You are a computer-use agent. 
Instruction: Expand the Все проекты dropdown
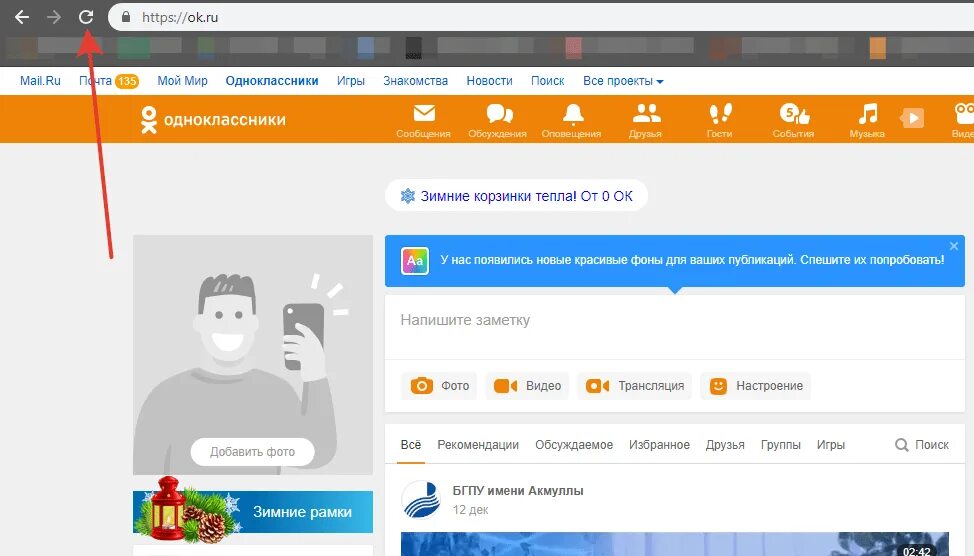pos(623,81)
